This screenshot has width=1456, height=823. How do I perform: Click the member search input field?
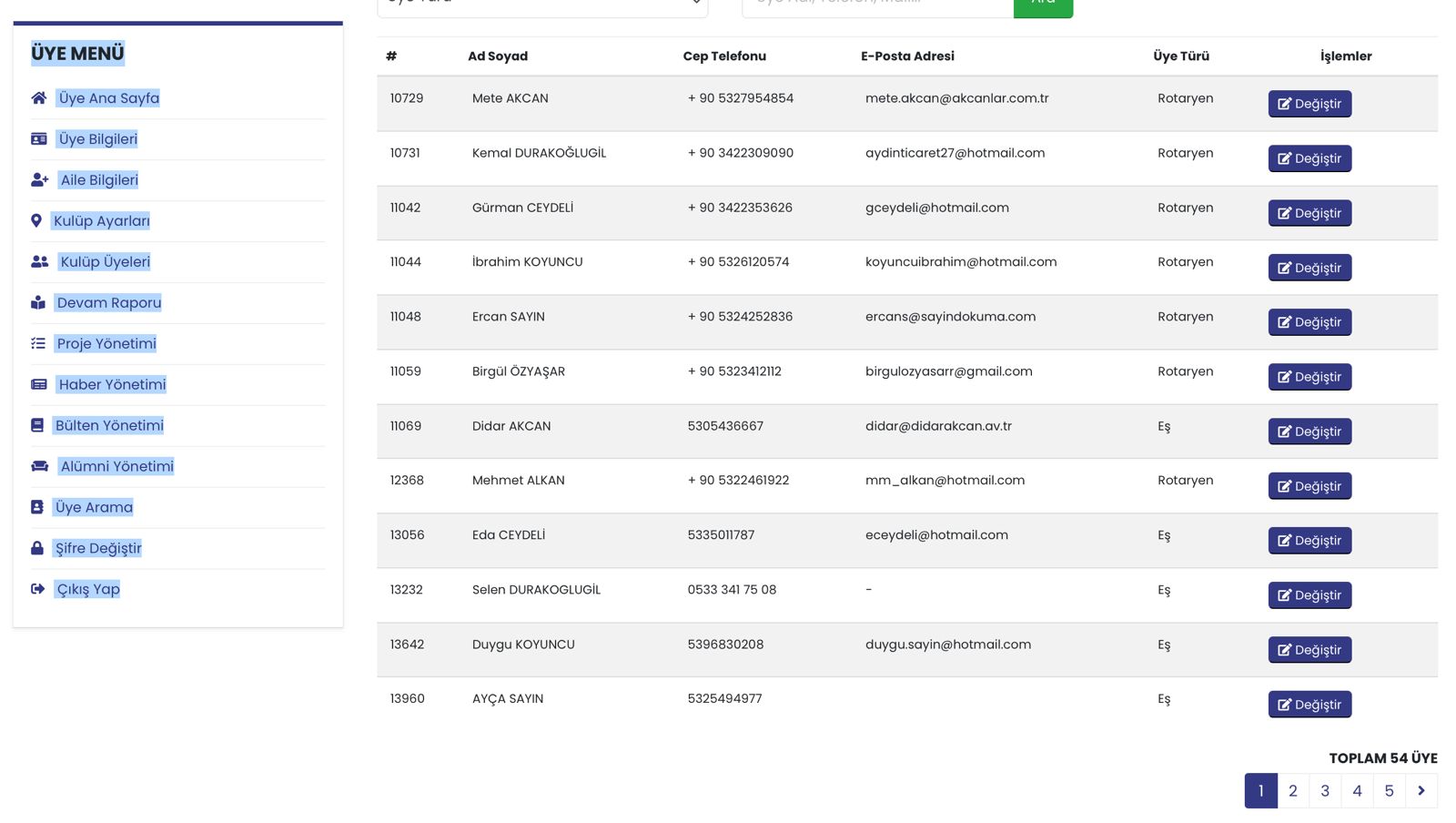[877, 5]
